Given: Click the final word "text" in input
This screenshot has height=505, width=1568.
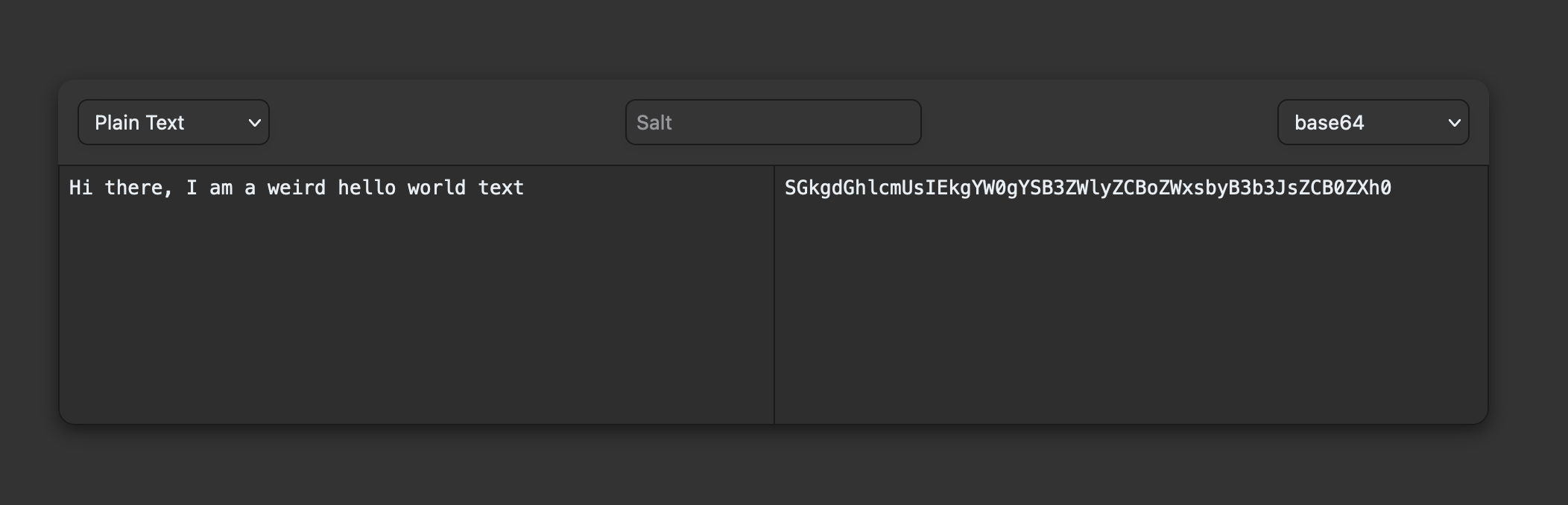Looking at the screenshot, I should click(501, 188).
